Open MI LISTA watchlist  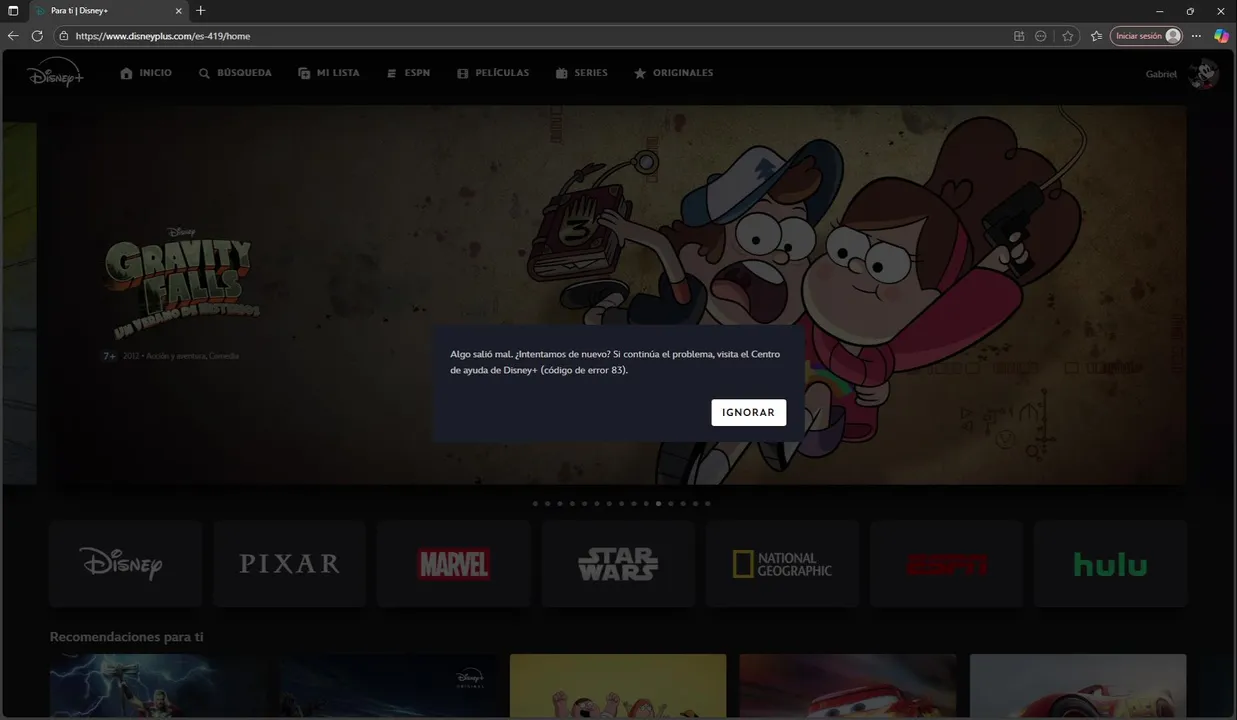329,73
